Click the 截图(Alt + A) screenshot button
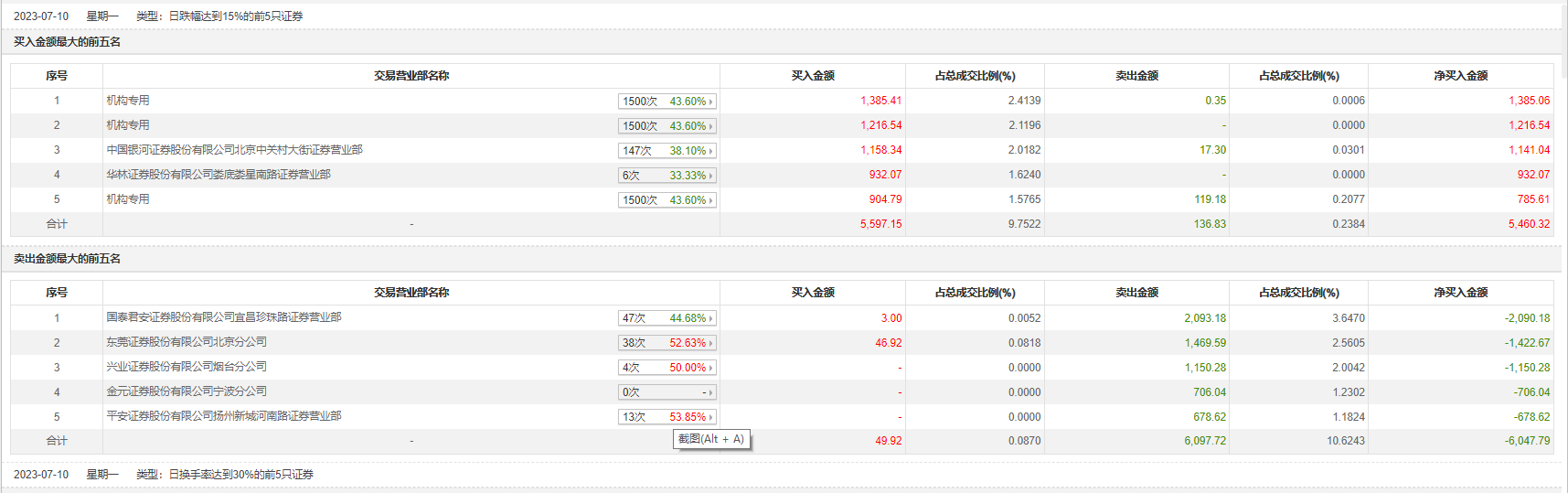 (x=711, y=440)
